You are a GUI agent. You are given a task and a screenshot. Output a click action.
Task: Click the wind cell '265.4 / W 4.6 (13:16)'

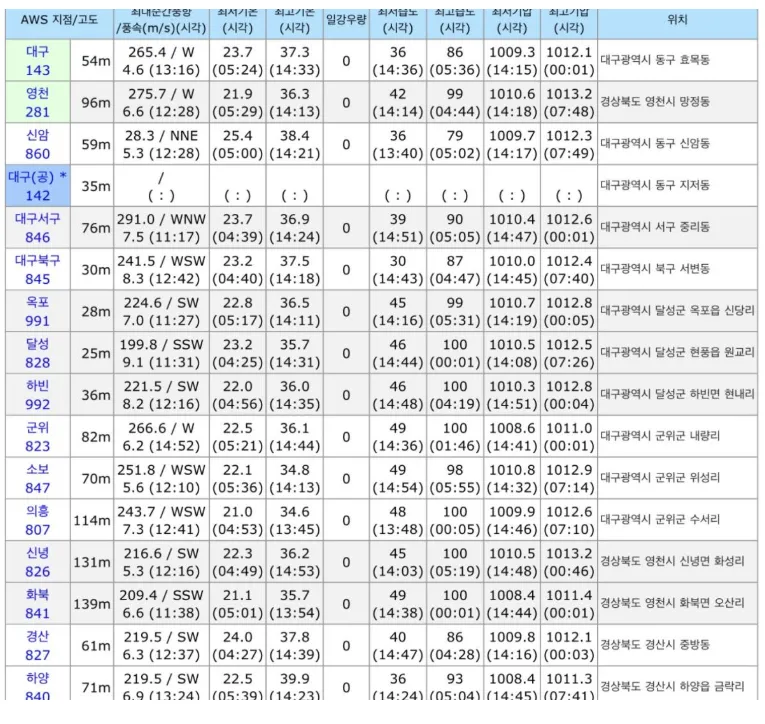coord(161,60)
